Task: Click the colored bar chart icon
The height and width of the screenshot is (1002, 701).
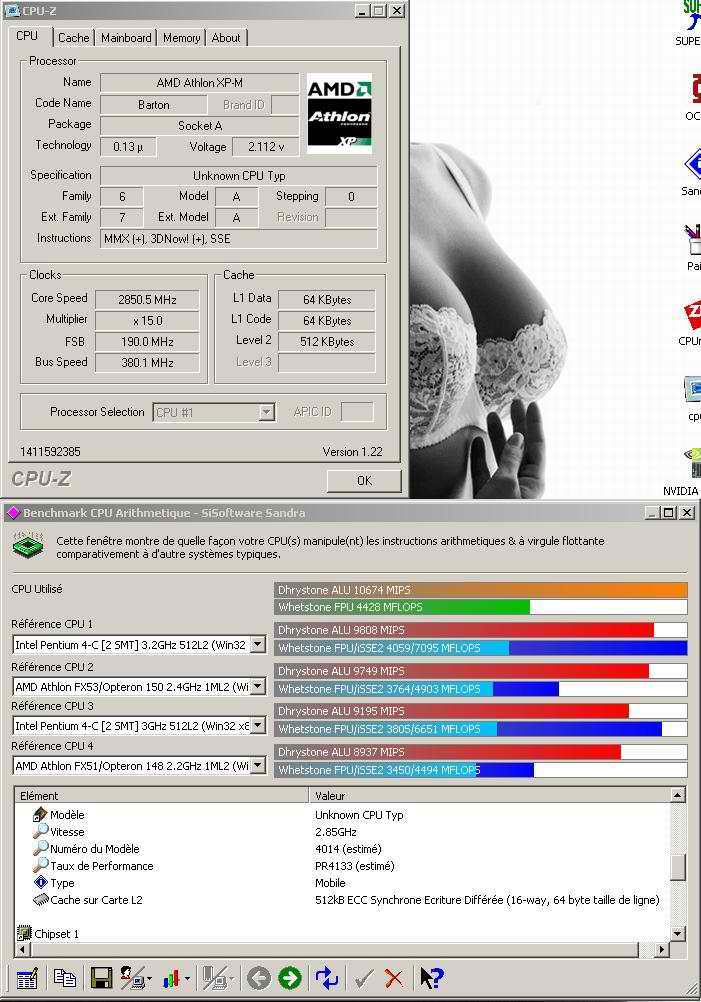Action: [171, 978]
